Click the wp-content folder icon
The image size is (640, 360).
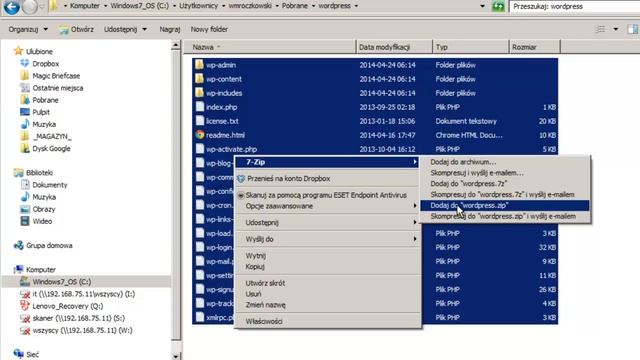pyautogui.click(x=199, y=79)
